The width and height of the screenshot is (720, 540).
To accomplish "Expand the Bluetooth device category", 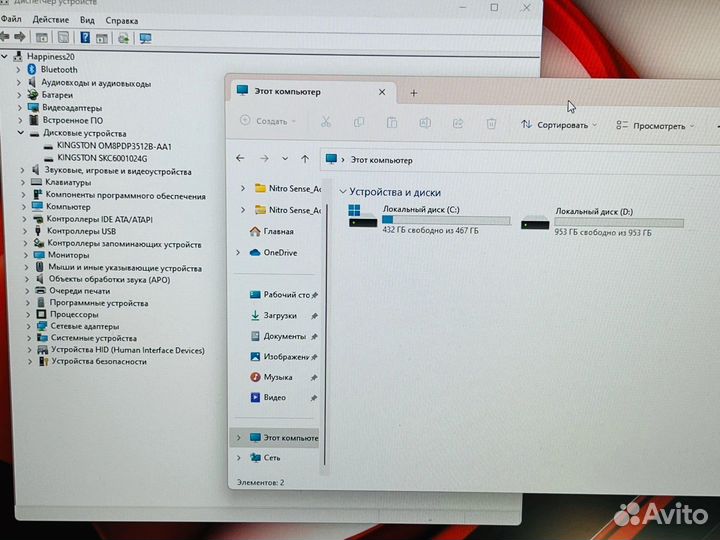I will (x=18, y=69).
